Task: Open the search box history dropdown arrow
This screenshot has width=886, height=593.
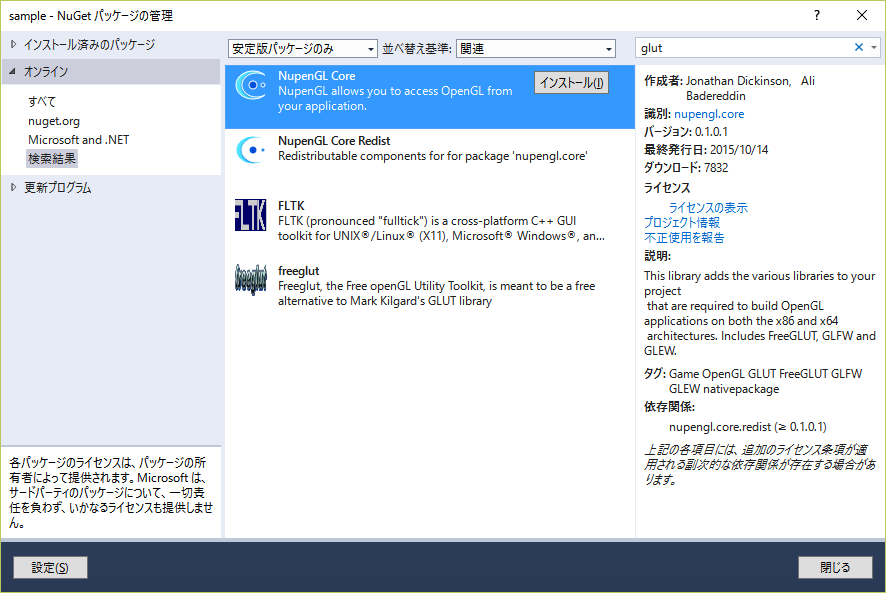Action: 874,47
